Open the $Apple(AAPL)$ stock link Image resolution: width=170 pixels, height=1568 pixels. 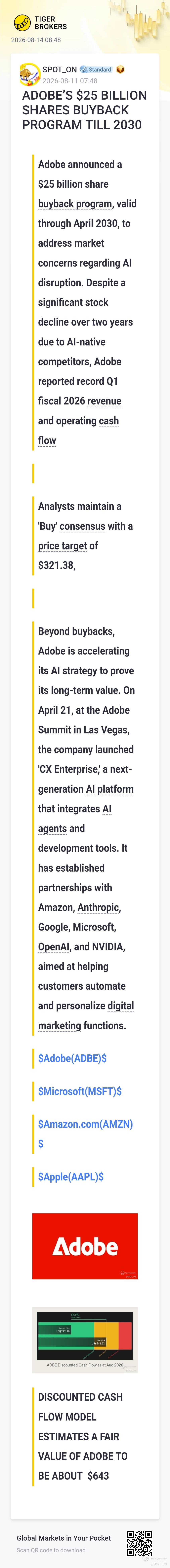(71, 1177)
